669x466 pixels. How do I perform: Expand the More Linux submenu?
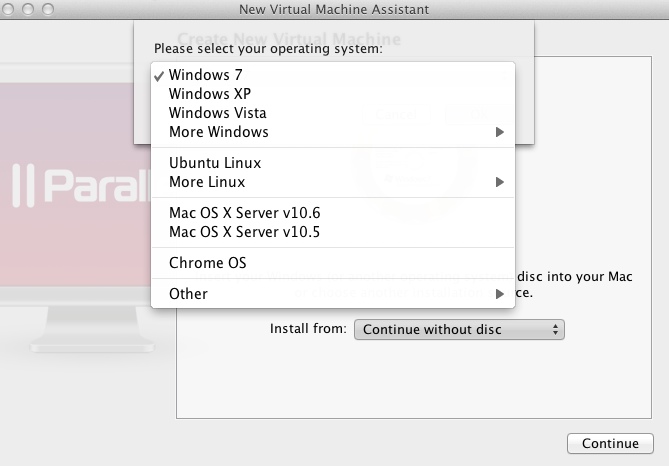pyautogui.click(x=333, y=182)
